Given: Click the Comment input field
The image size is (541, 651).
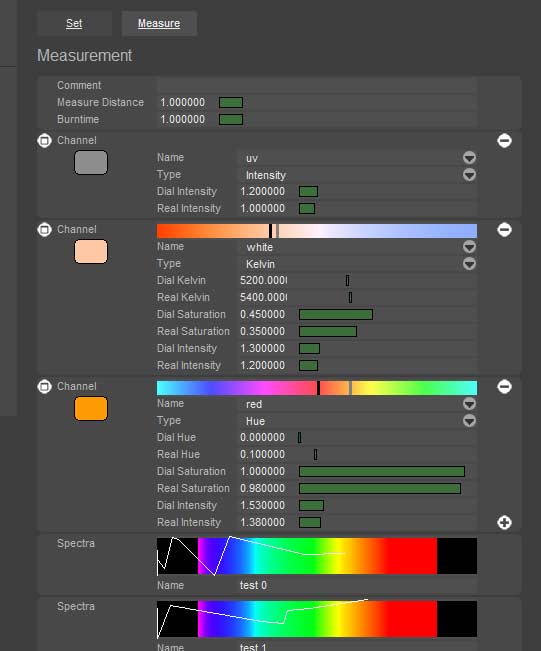Looking at the screenshot, I should click(316, 86).
